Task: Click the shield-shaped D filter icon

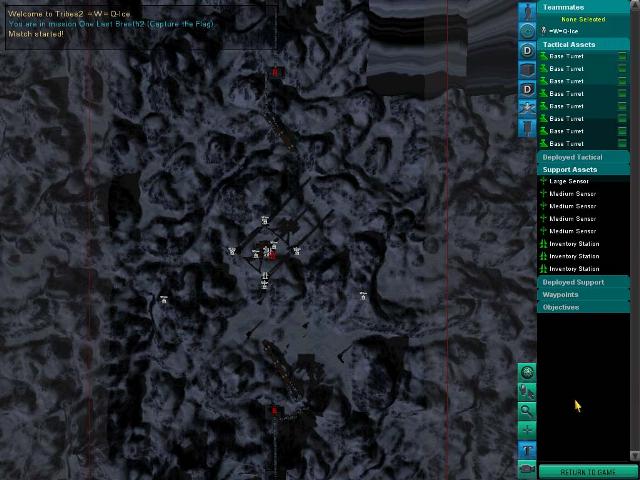Action: pyautogui.click(x=527, y=89)
